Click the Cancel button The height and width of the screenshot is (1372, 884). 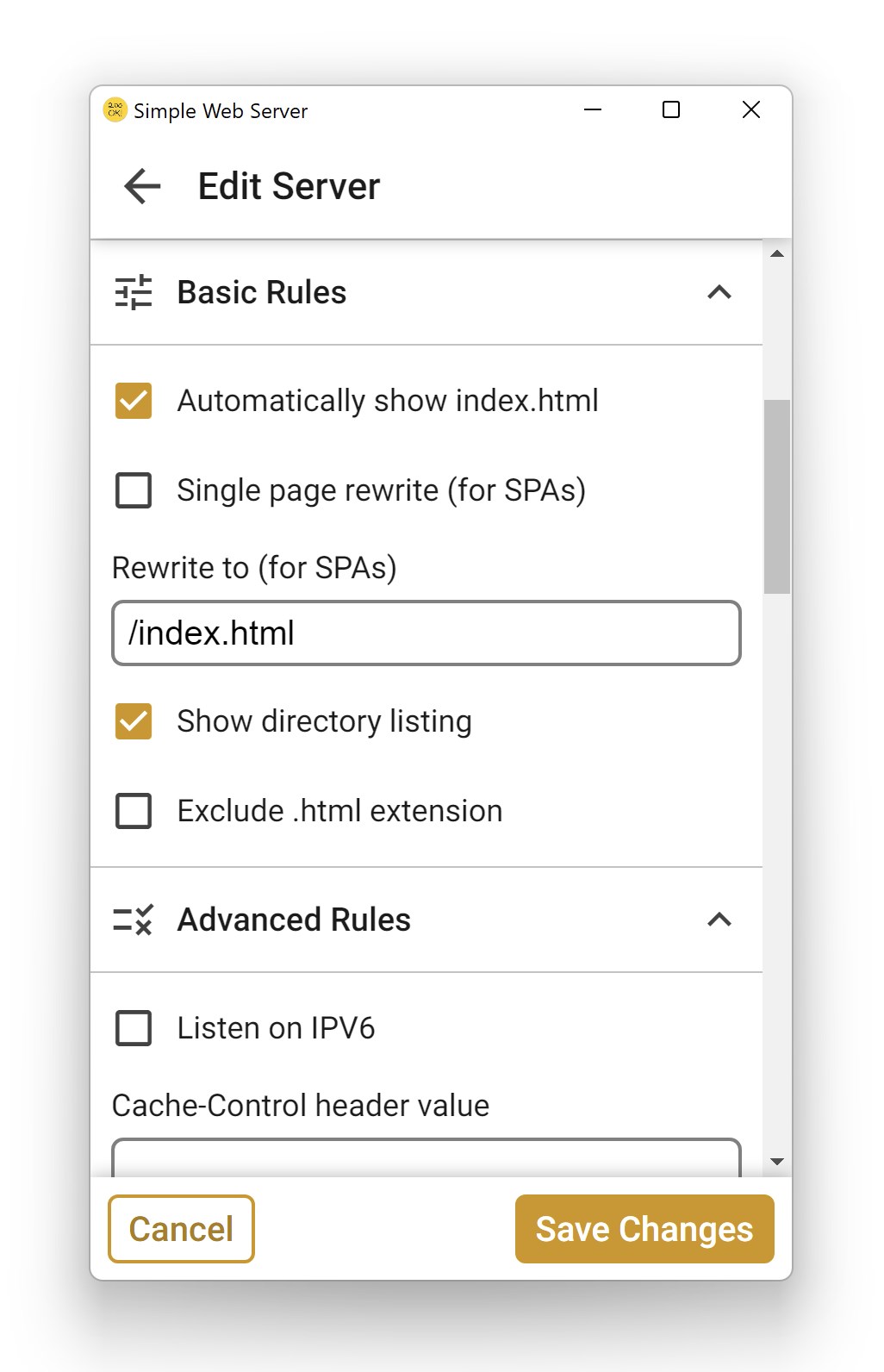pyautogui.click(x=181, y=1229)
